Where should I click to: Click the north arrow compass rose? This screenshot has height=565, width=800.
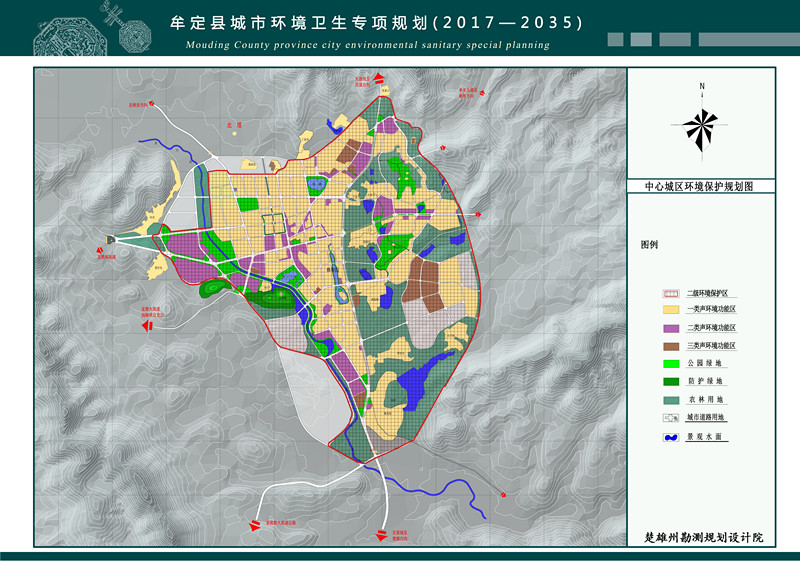click(701, 125)
